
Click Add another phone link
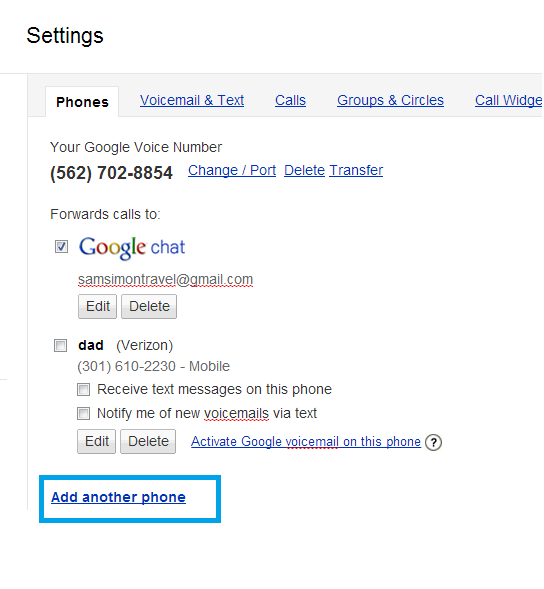[x=118, y=497]
